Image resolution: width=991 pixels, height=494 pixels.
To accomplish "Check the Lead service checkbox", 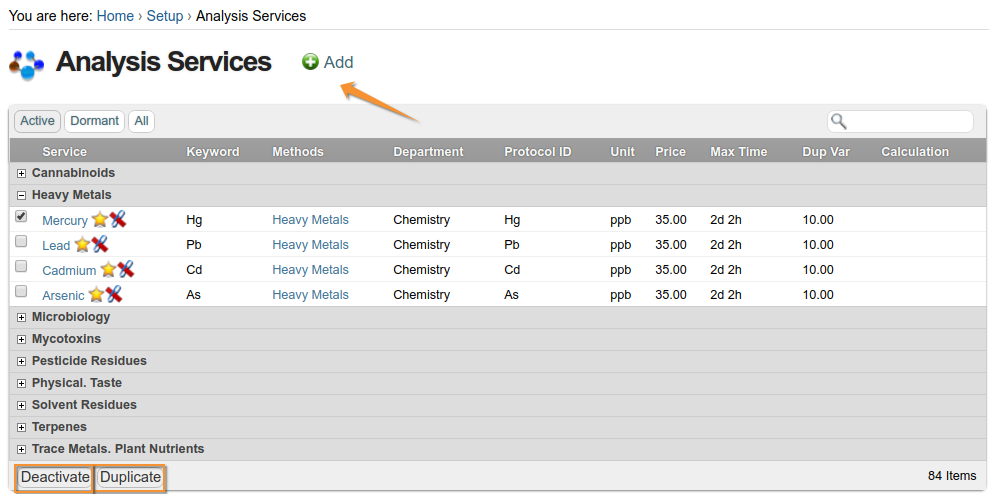I will 21,242.
